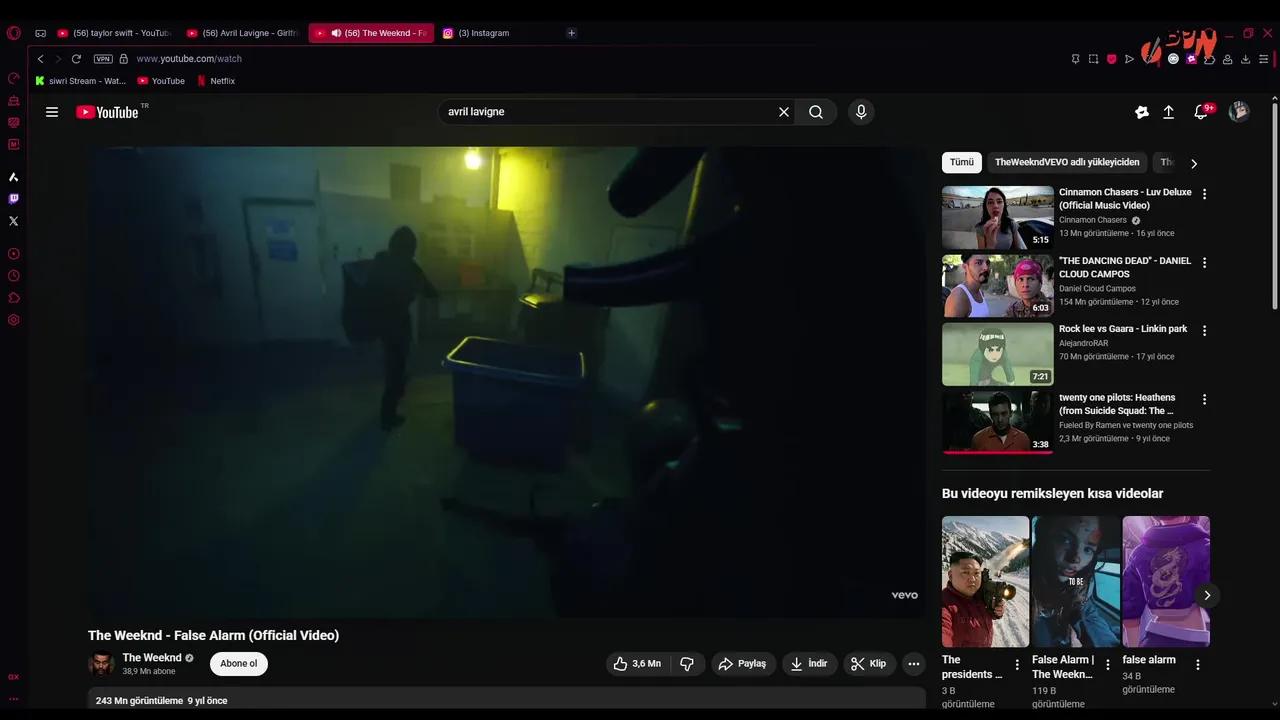
Task: Open options menu for Rock lee vs Gaara
Action: click(x=1204, y=330)
